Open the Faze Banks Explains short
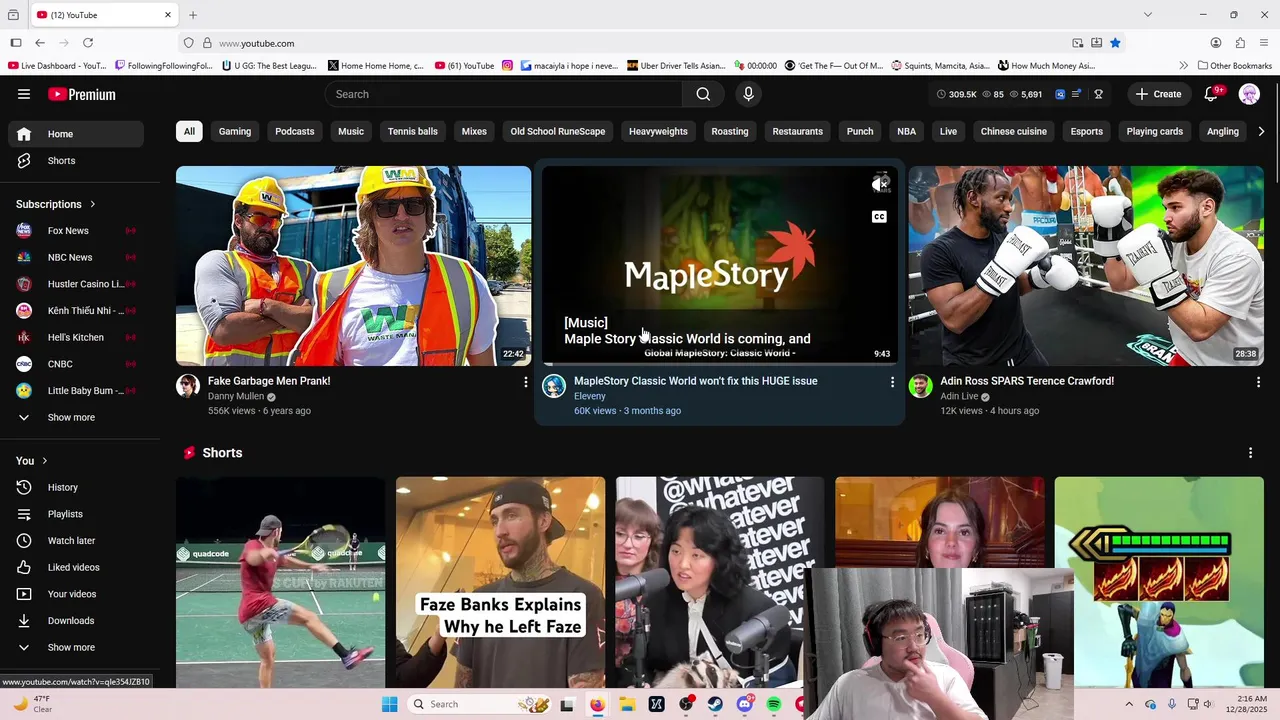Image resolution: width=1280 pixels, height=720 pixels. [500, 582]
